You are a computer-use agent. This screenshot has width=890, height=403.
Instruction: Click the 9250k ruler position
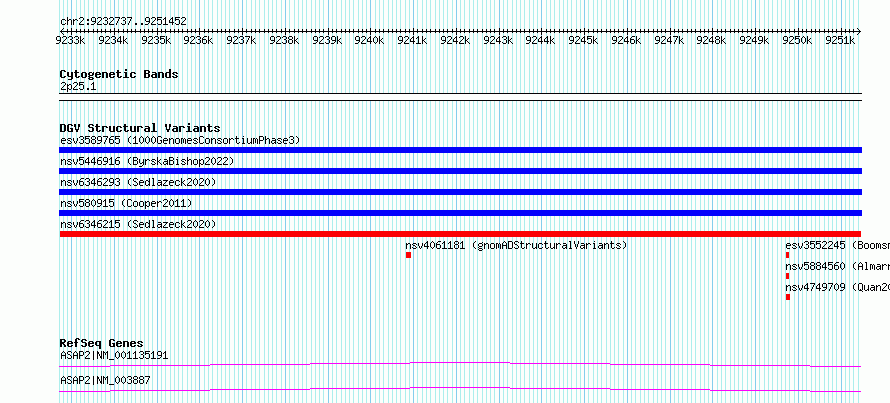[x=797, y=40]
